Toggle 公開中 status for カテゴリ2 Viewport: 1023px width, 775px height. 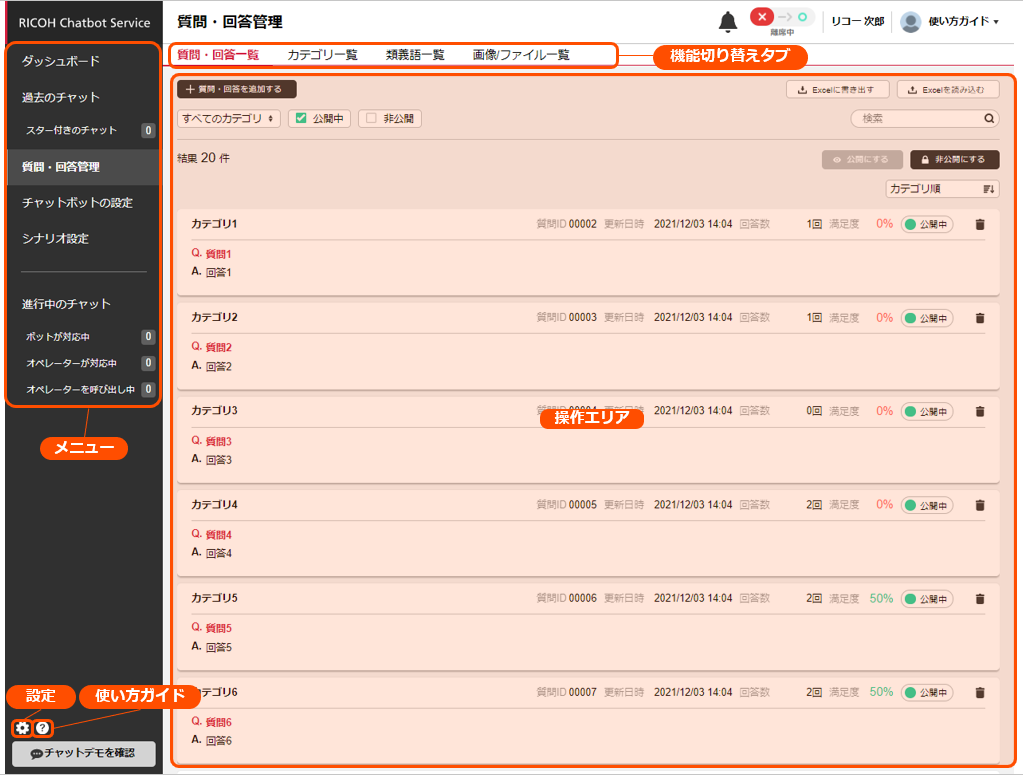coord(926,318)
